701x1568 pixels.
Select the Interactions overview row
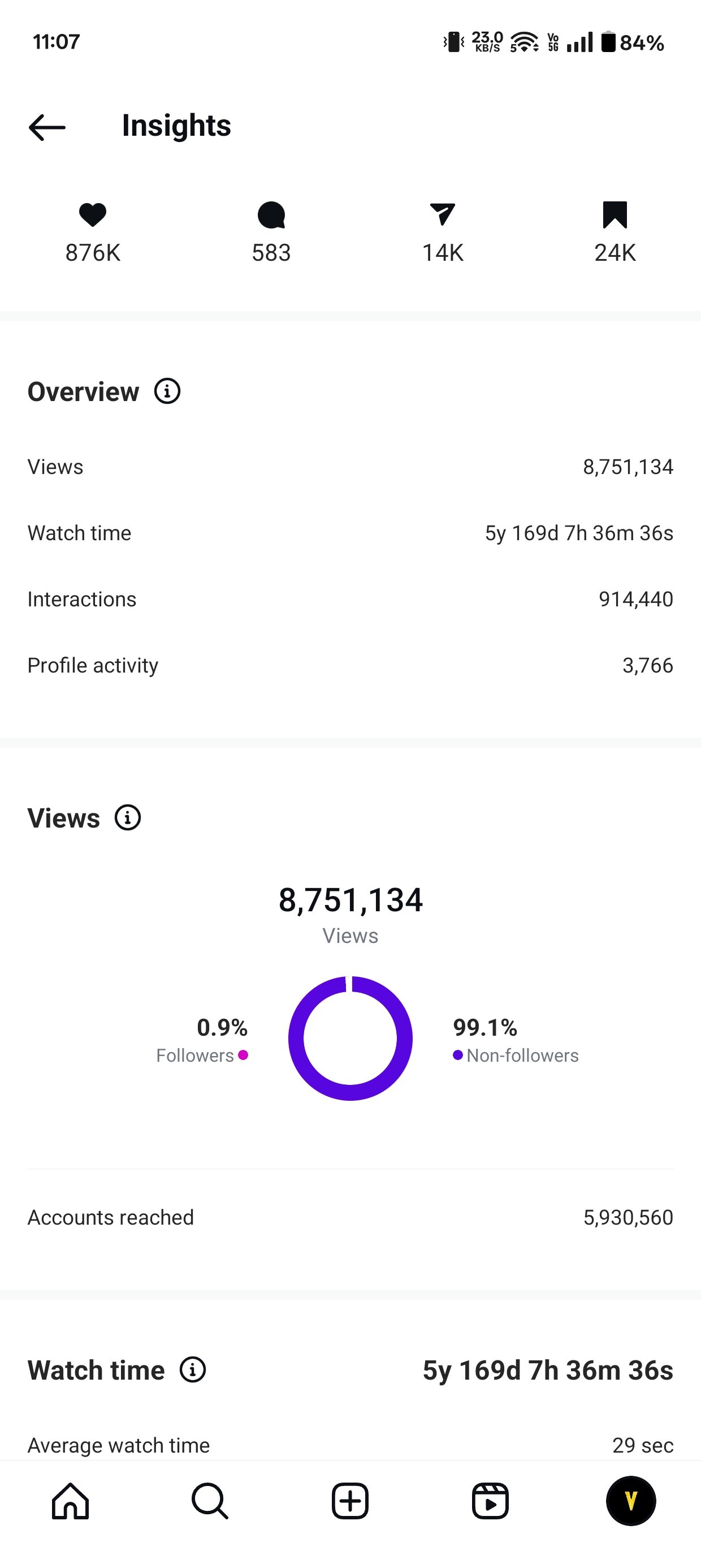(350, 599)
